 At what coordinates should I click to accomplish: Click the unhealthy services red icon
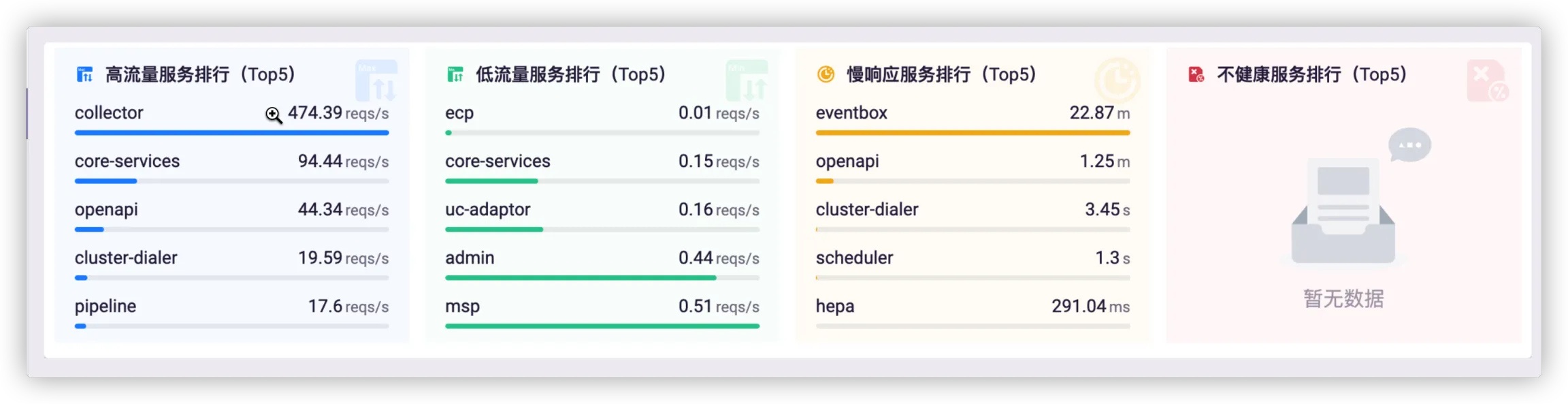[x=1196, y=74]
